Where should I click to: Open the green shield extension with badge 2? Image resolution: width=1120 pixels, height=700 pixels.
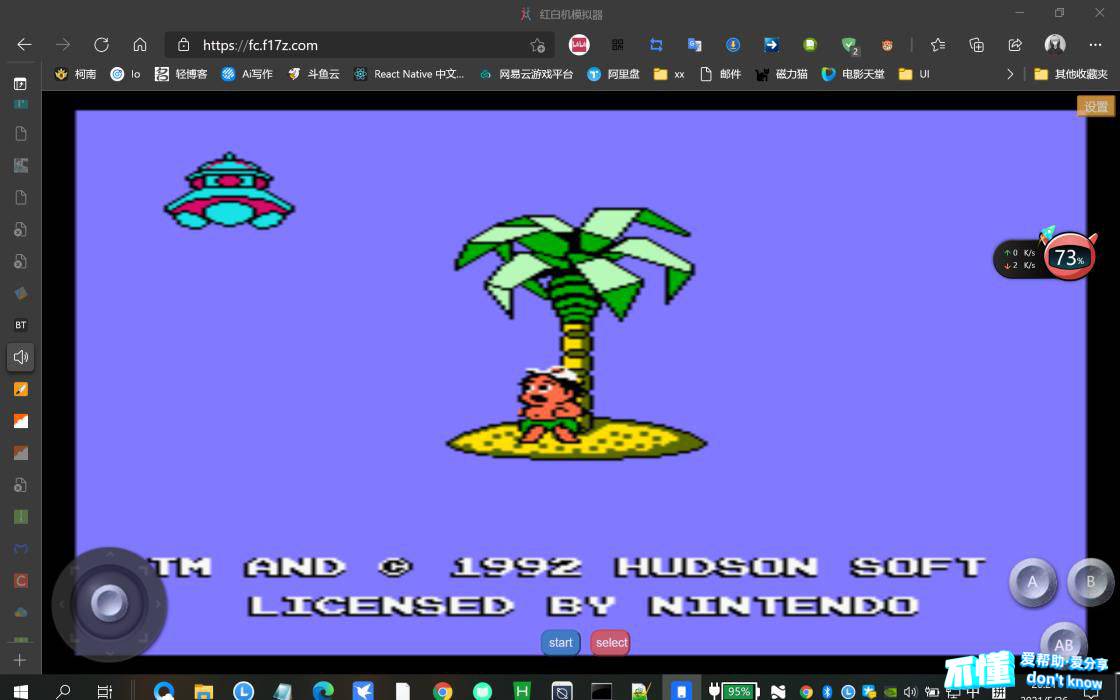[849, 46]
